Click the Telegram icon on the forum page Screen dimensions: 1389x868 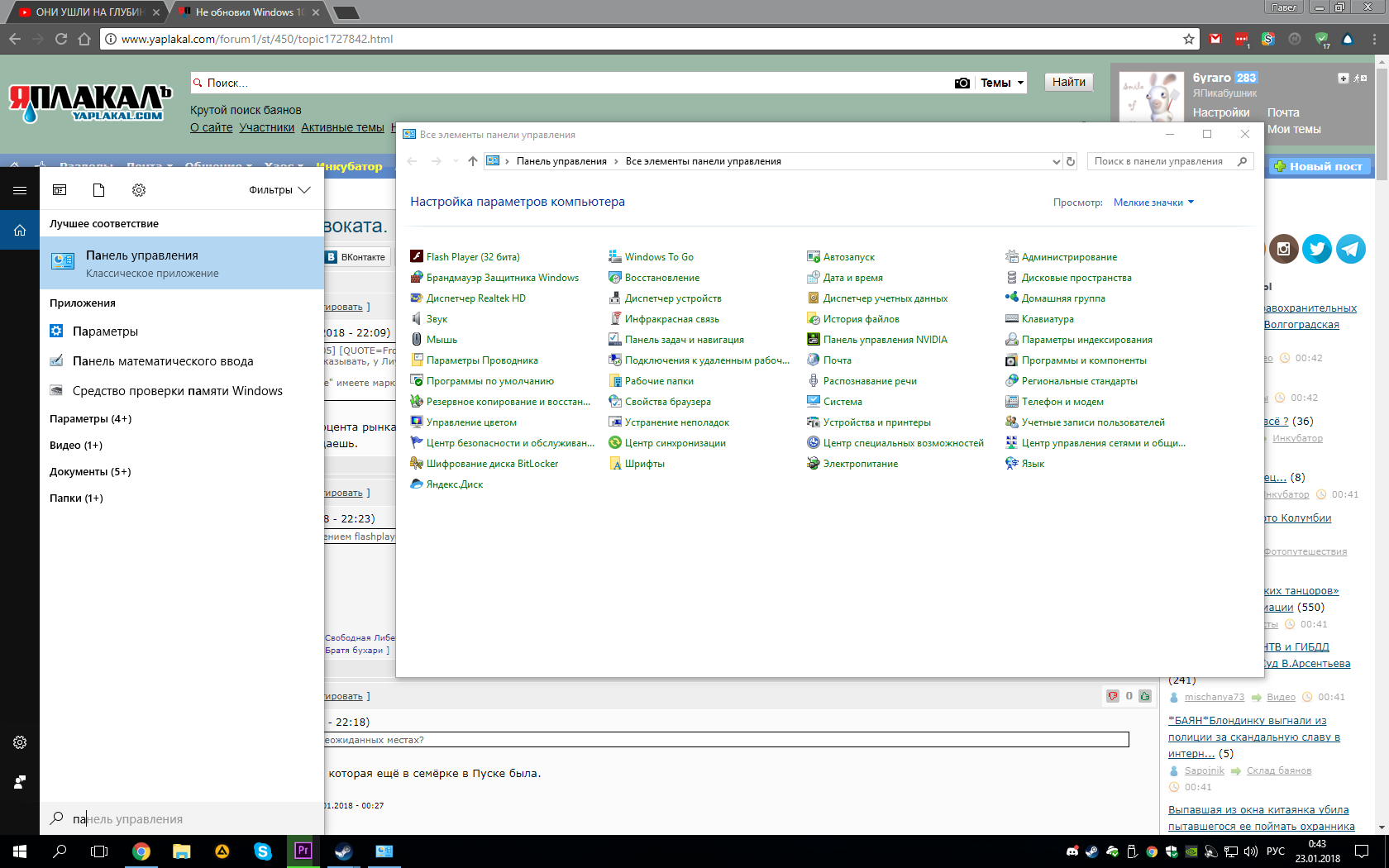[x=1351, y=249]
